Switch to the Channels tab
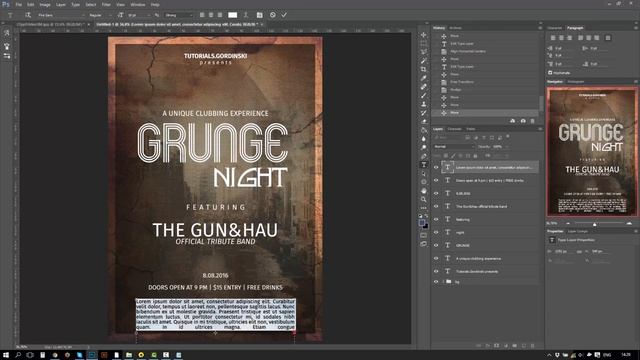Screen dimensions: 640x360 pyautogui.click(x=455, y=129)
